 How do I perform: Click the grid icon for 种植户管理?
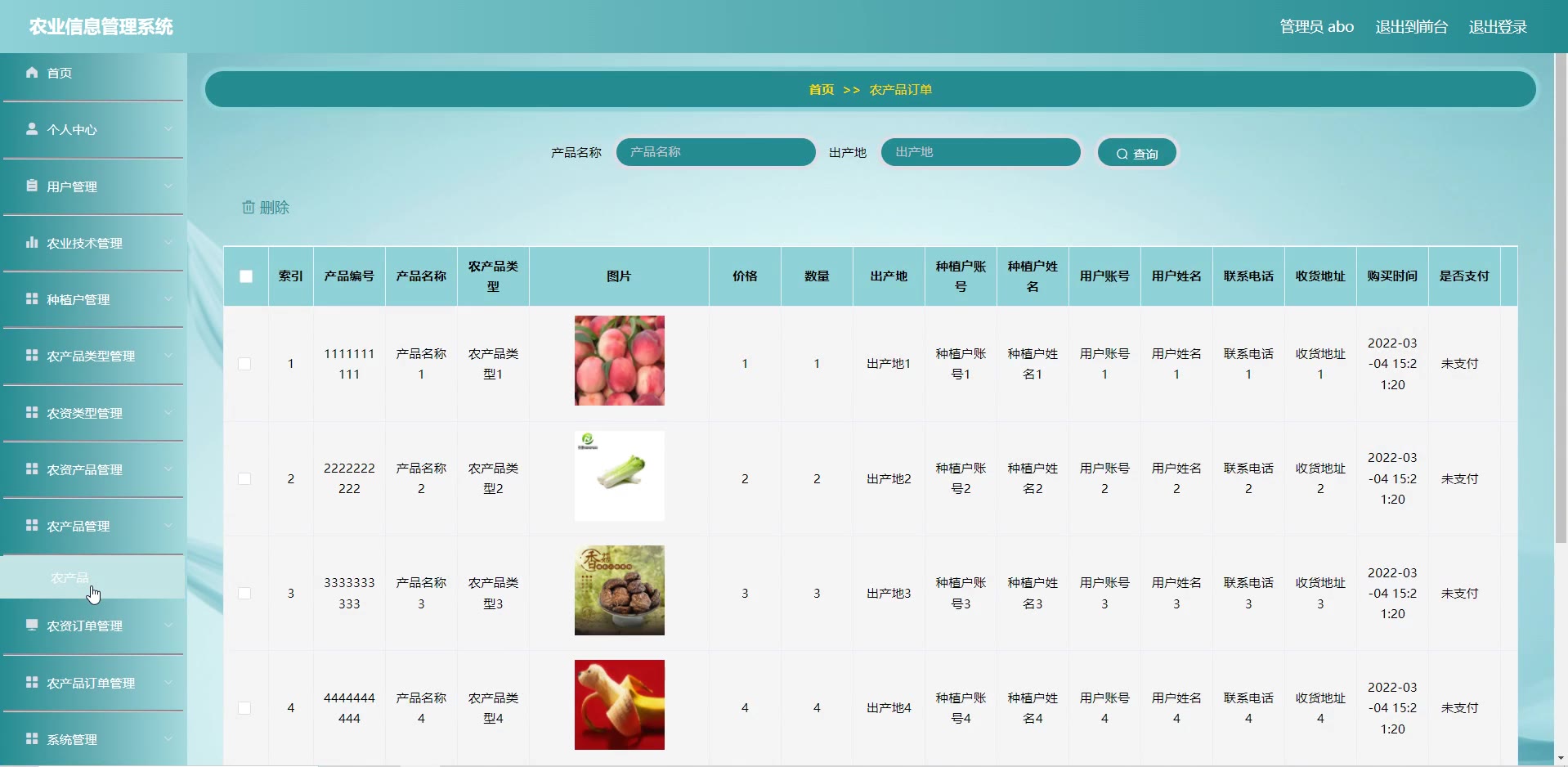(x=32, y=299)
